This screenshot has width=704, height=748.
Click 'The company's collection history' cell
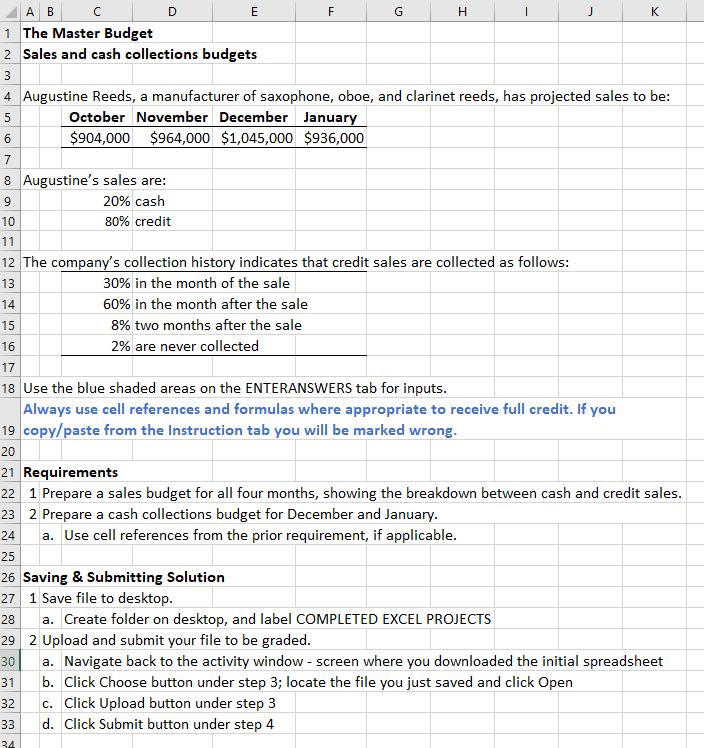(296, 262)
